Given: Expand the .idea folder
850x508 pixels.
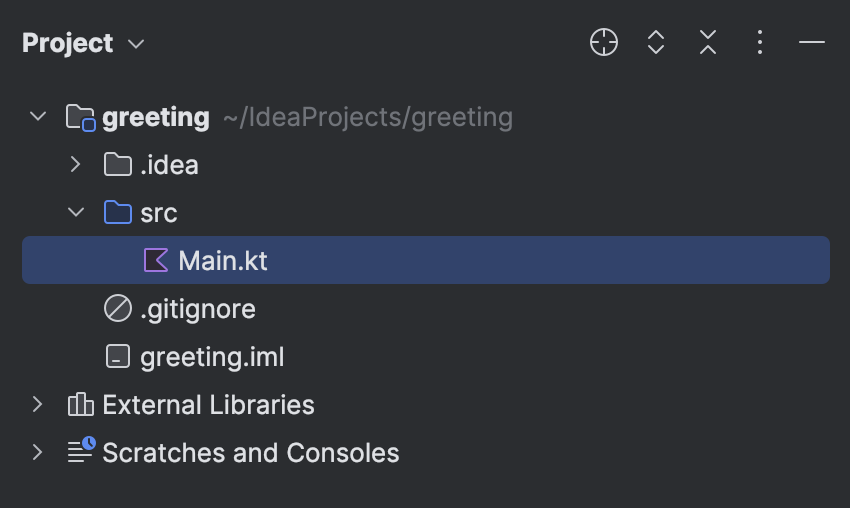Looking at the screenshot, I should (76, 165).
